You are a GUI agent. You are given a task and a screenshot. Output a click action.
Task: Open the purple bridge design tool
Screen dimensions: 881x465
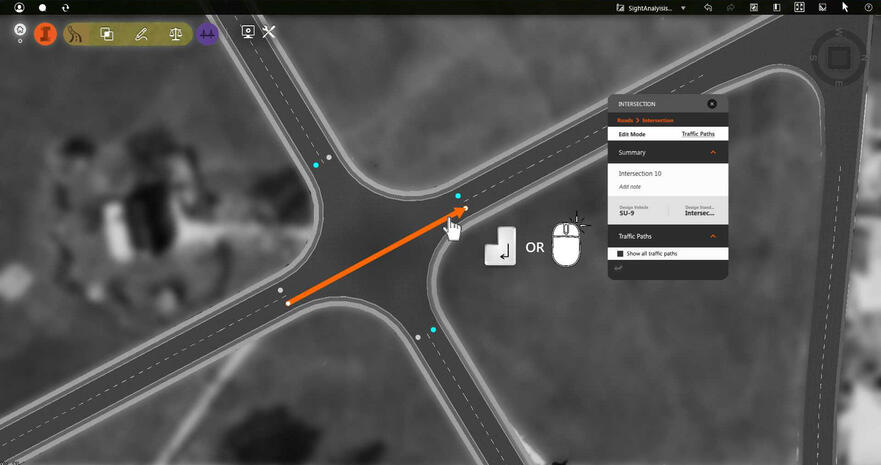208,33
